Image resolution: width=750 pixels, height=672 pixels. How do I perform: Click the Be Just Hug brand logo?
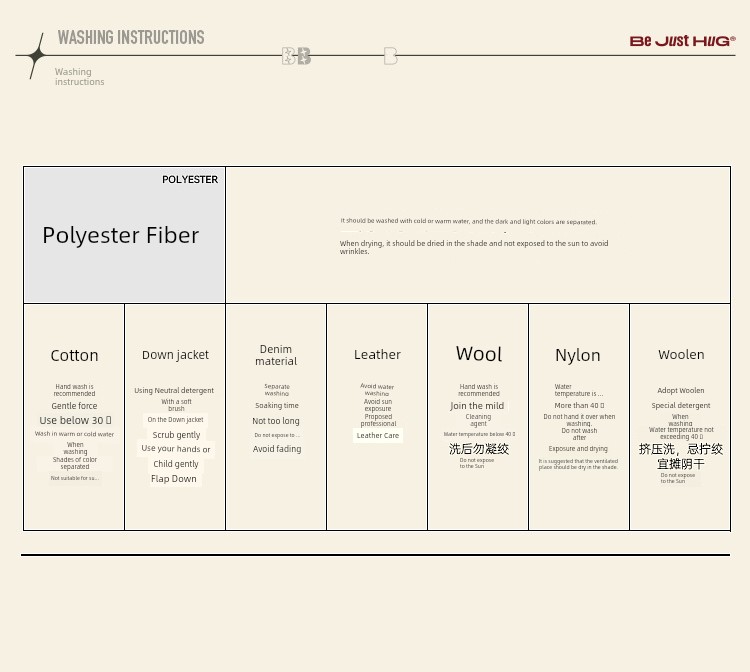click(x=682, y=41)
